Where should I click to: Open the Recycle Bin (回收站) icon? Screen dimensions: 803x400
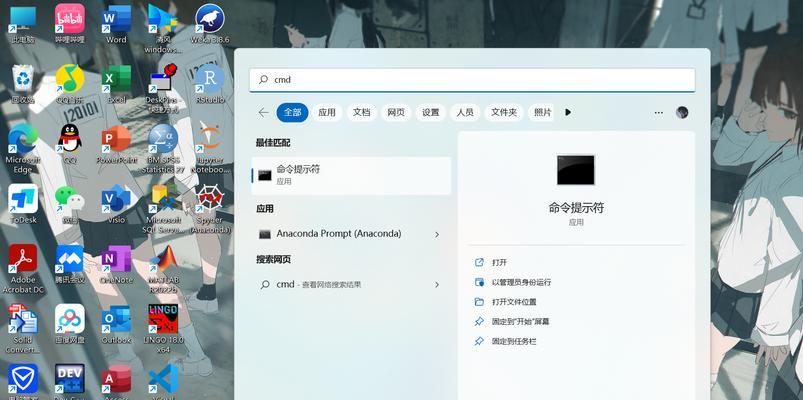coord(23,84)
